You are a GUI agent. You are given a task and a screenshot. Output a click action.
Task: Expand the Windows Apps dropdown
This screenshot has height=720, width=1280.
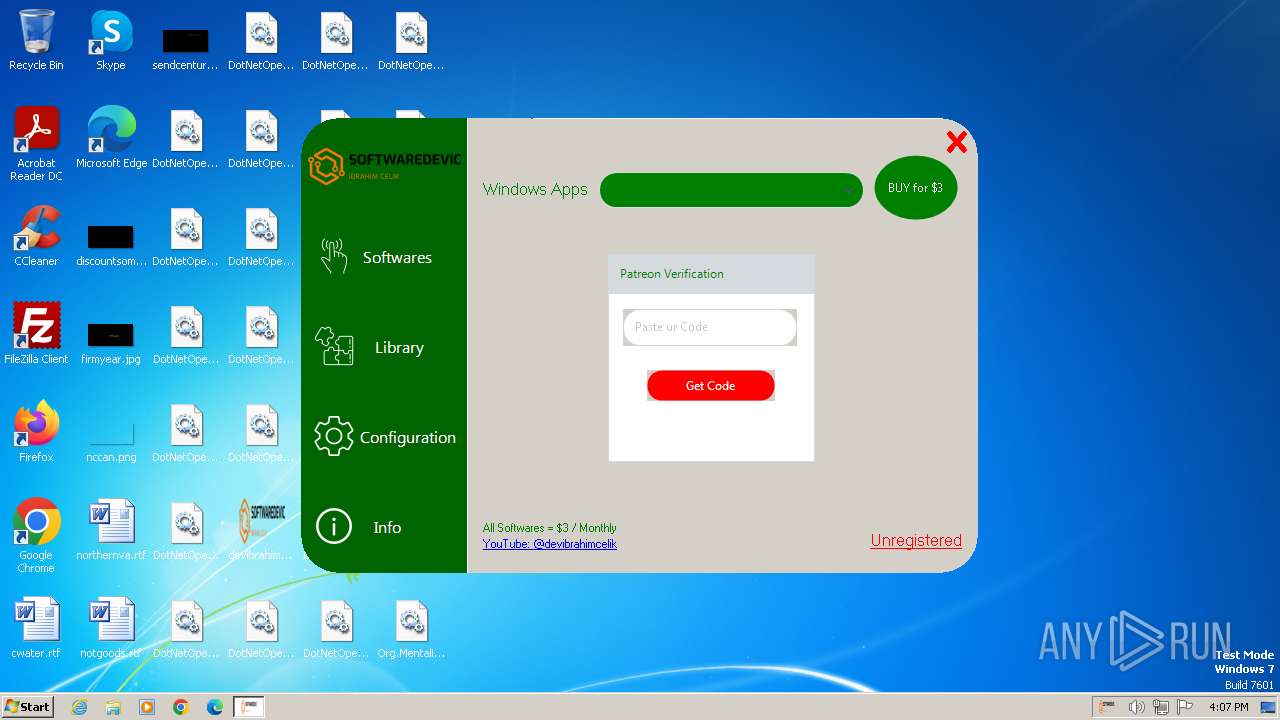pyautogui.click(x=731, y=190)
